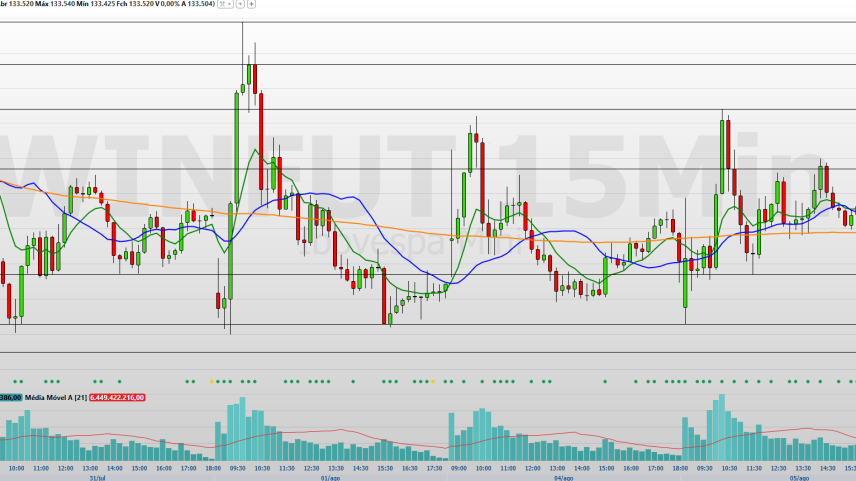Click the 04/ago date label on time axis

[x=563, y=478]
